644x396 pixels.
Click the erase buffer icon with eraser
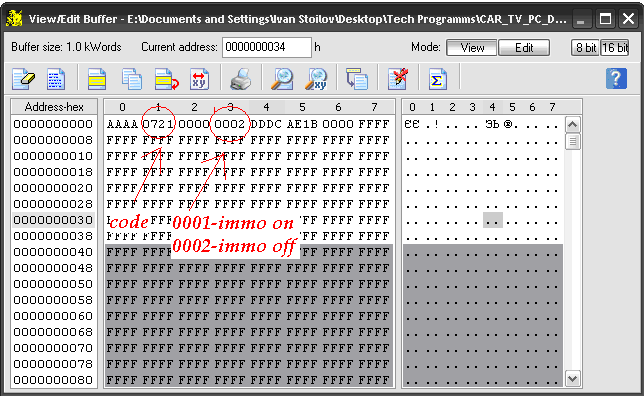23,78
